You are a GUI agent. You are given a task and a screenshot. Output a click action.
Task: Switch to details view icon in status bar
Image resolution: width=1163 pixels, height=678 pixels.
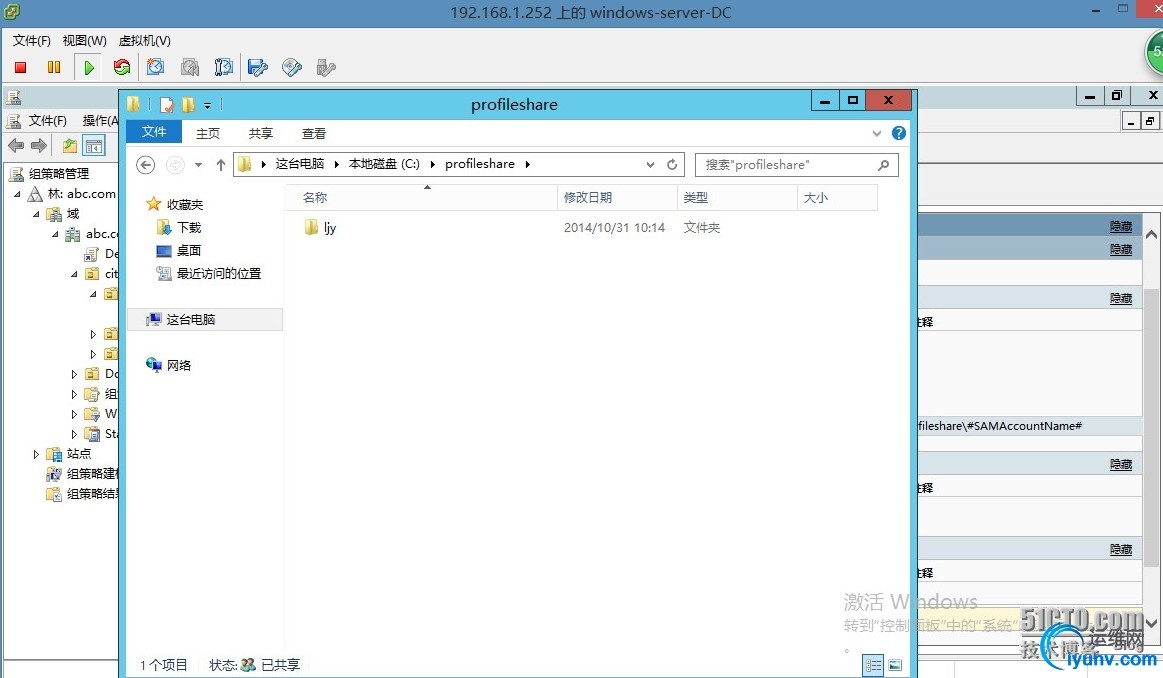click(x=874, y=665)
